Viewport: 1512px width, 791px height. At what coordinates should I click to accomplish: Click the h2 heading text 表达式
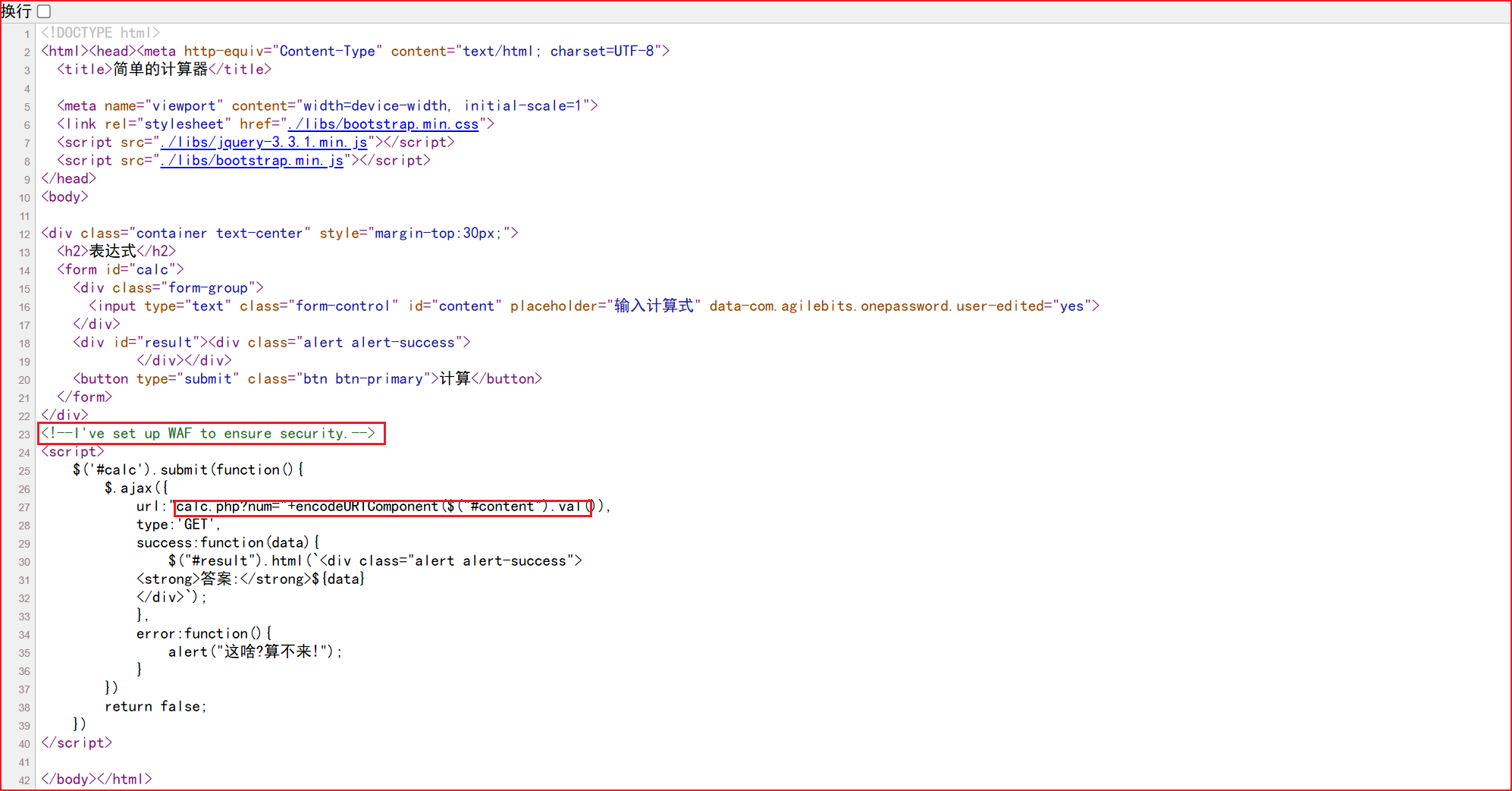click(113, 251)
